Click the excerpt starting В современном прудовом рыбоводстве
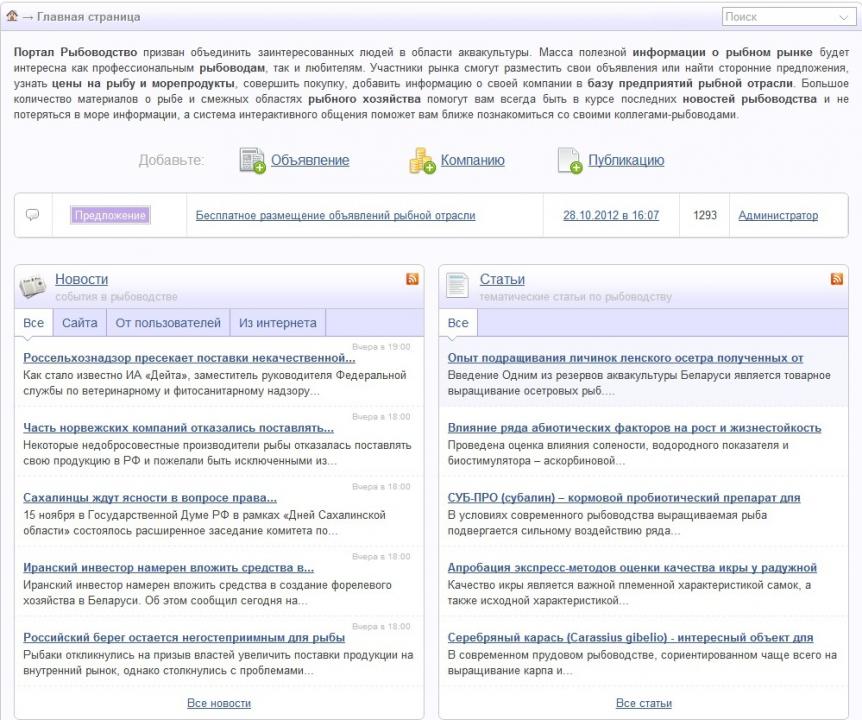 tap(642, 663)
